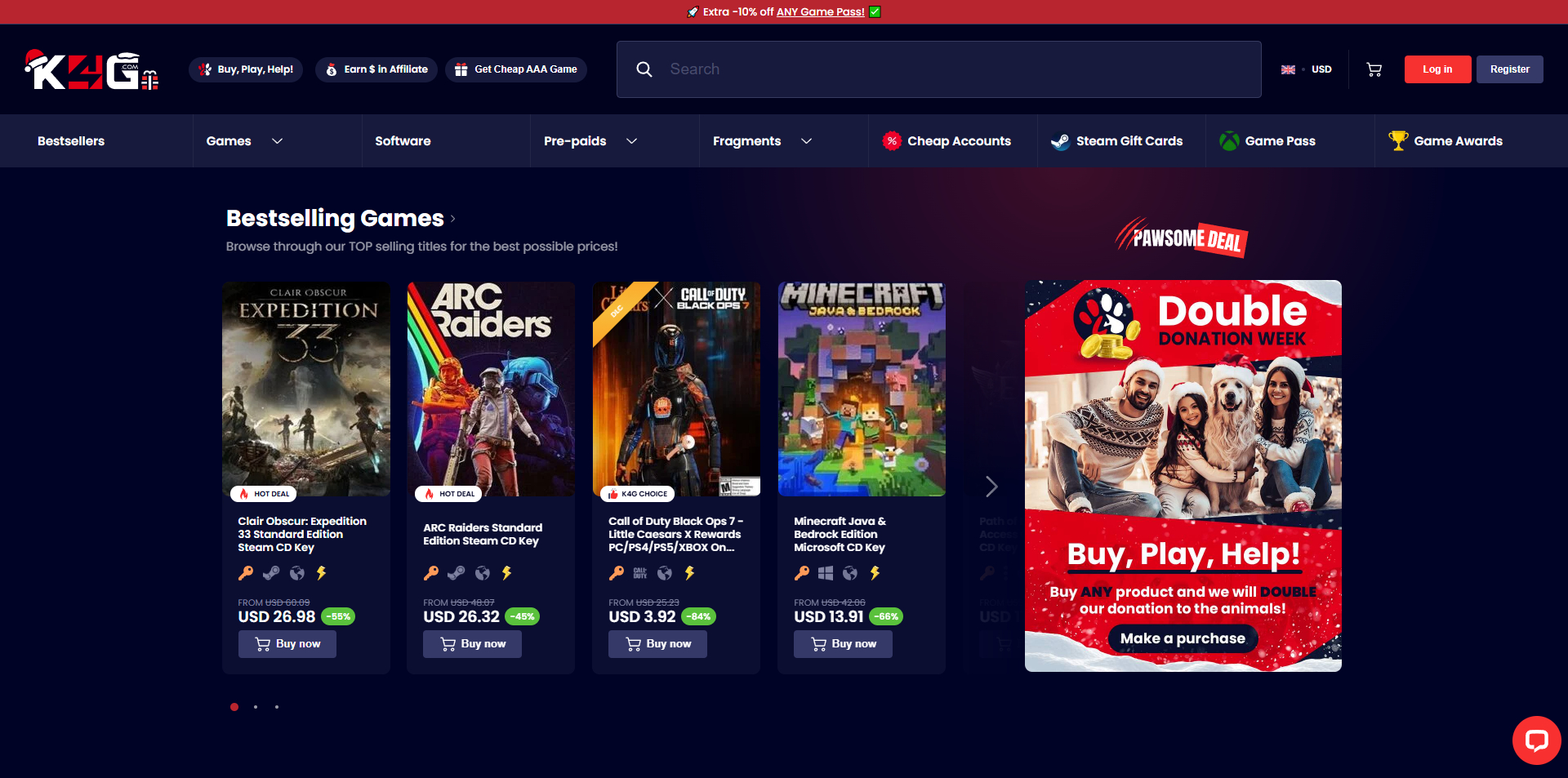Screen dimensions: 1568x778
Task: Expand the Games dropdown menu
Action: click(278, 141)
